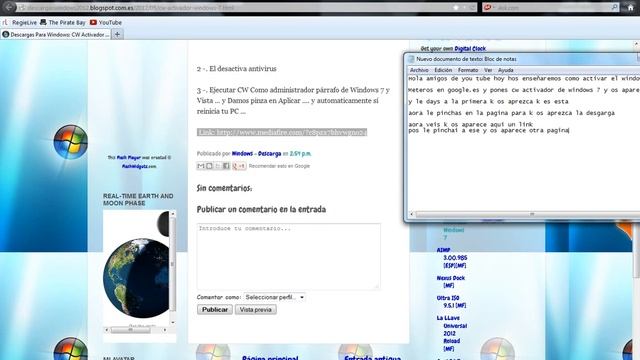Click the Entrada antigua link

pos(372,358)
